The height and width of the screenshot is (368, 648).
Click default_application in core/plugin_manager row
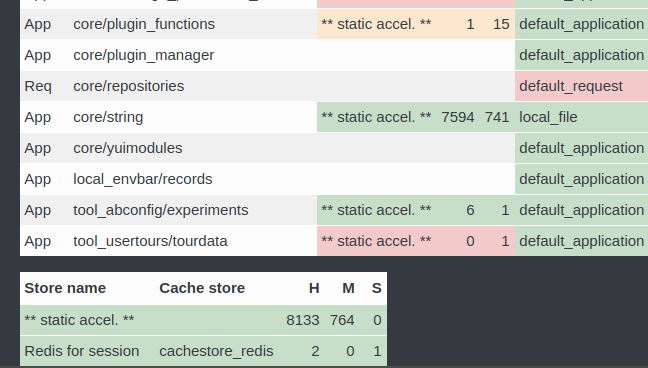pyautogui.click(x=581, y=55)
